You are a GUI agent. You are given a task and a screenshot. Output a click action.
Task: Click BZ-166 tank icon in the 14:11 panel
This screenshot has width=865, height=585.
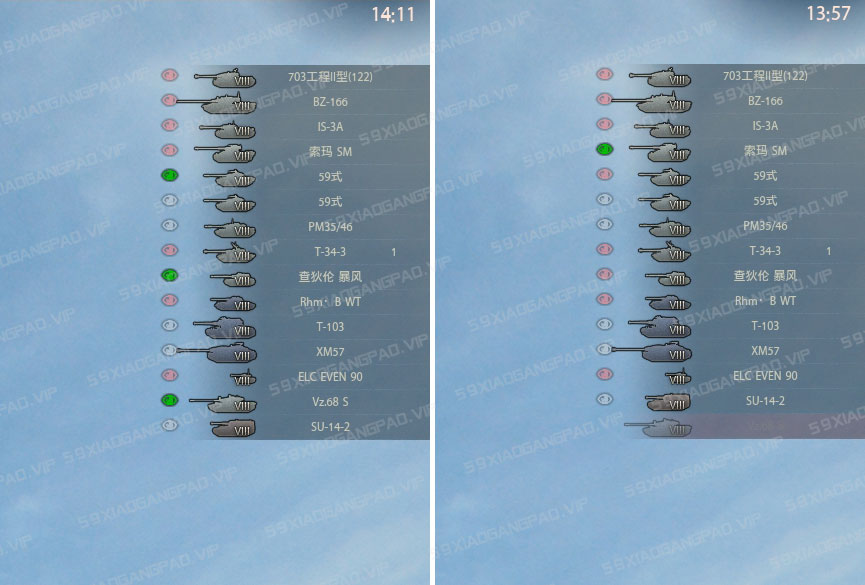click(x=216, y=103)
